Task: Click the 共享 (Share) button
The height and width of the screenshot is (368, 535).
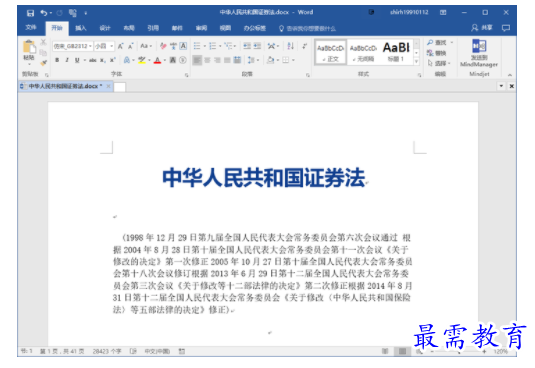Action: 482,28
